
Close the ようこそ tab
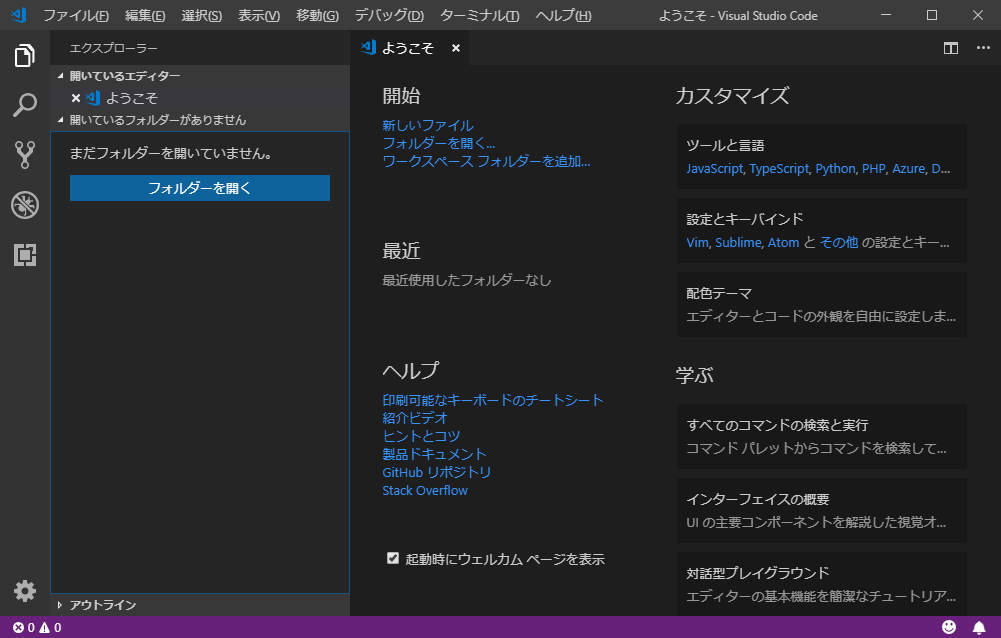[x=456, y=48]
